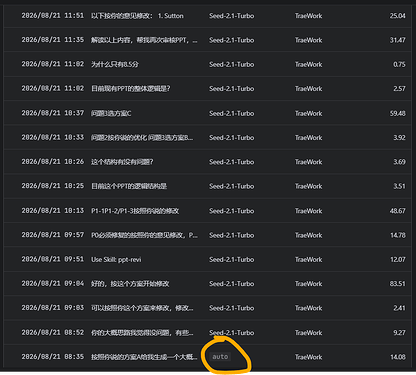Open the prompt '为什么只有8.5分'
416x375 pixels.
[x=115, y=64]
